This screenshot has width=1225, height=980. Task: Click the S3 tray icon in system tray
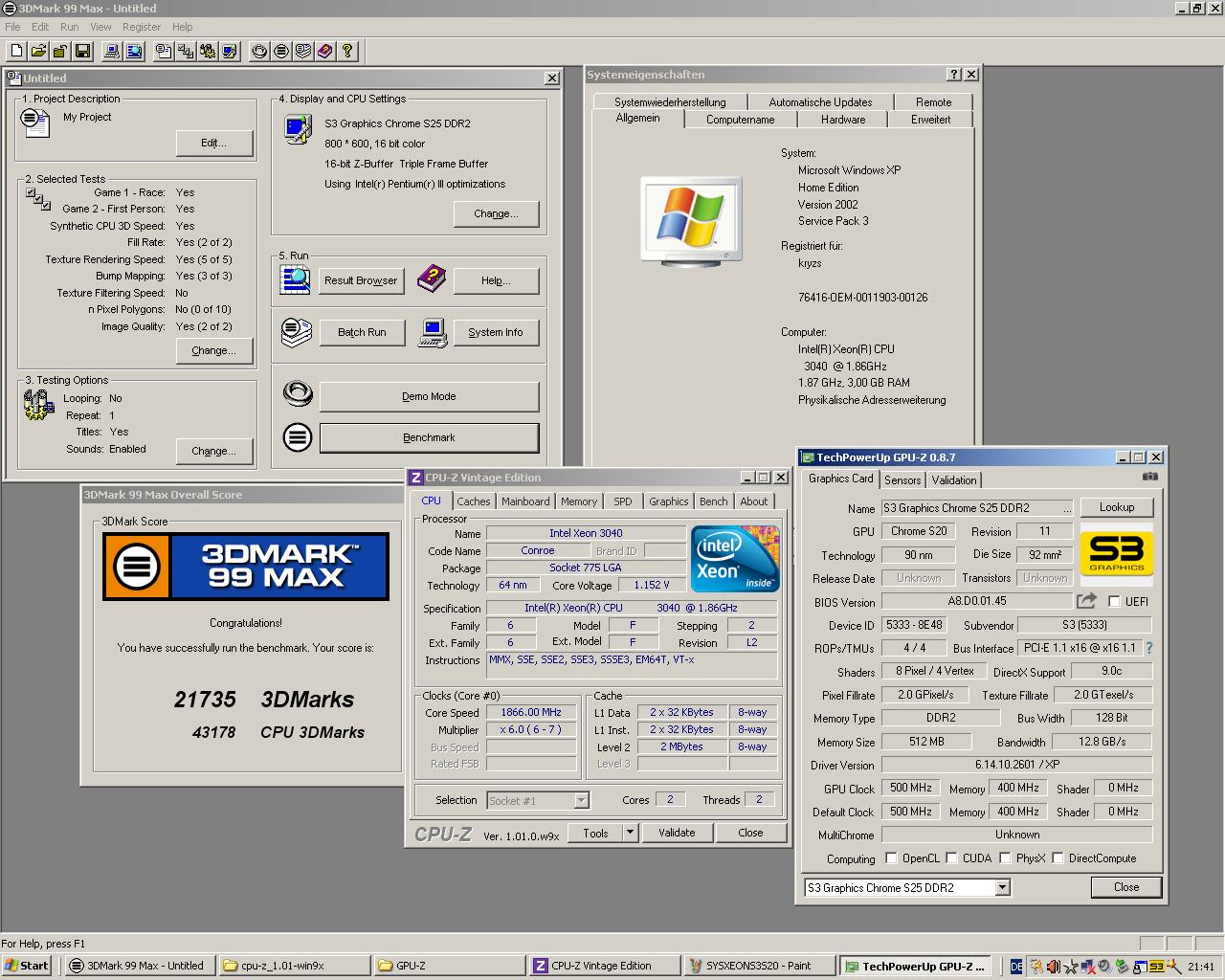pyautogui.click(x=1156, y=967)
